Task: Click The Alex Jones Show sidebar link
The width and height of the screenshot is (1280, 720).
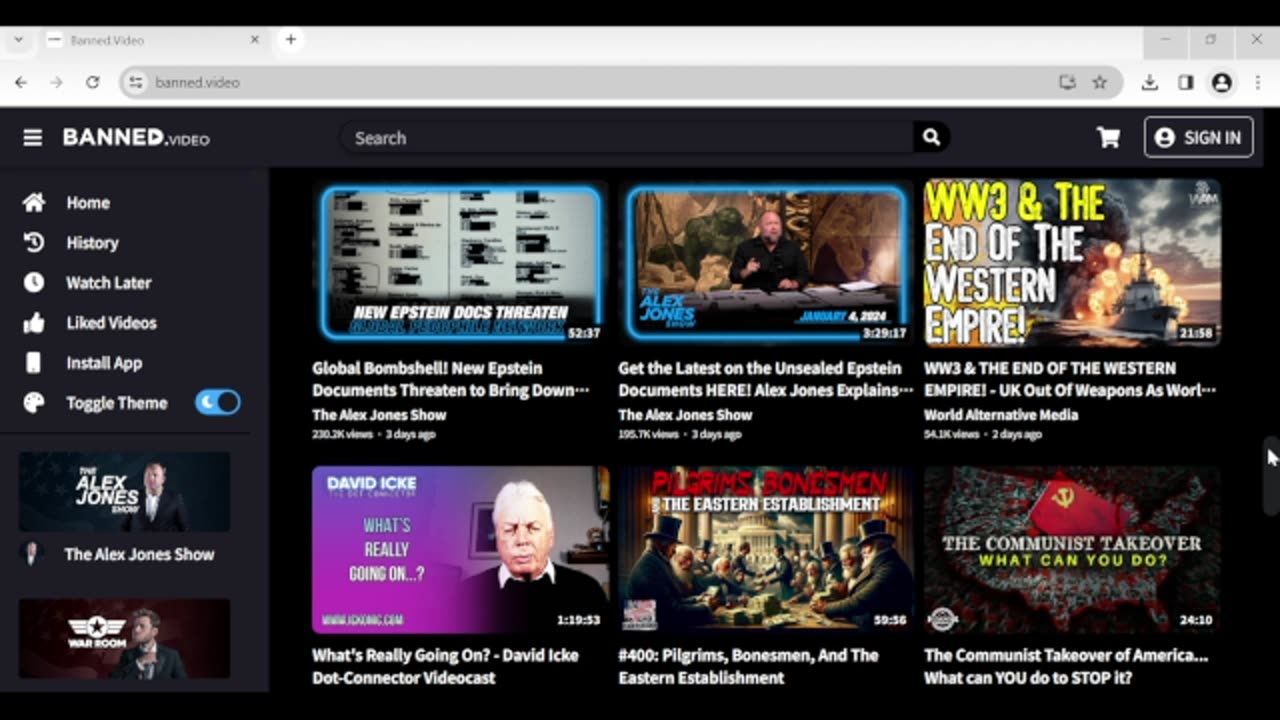Action: point(139,554)
